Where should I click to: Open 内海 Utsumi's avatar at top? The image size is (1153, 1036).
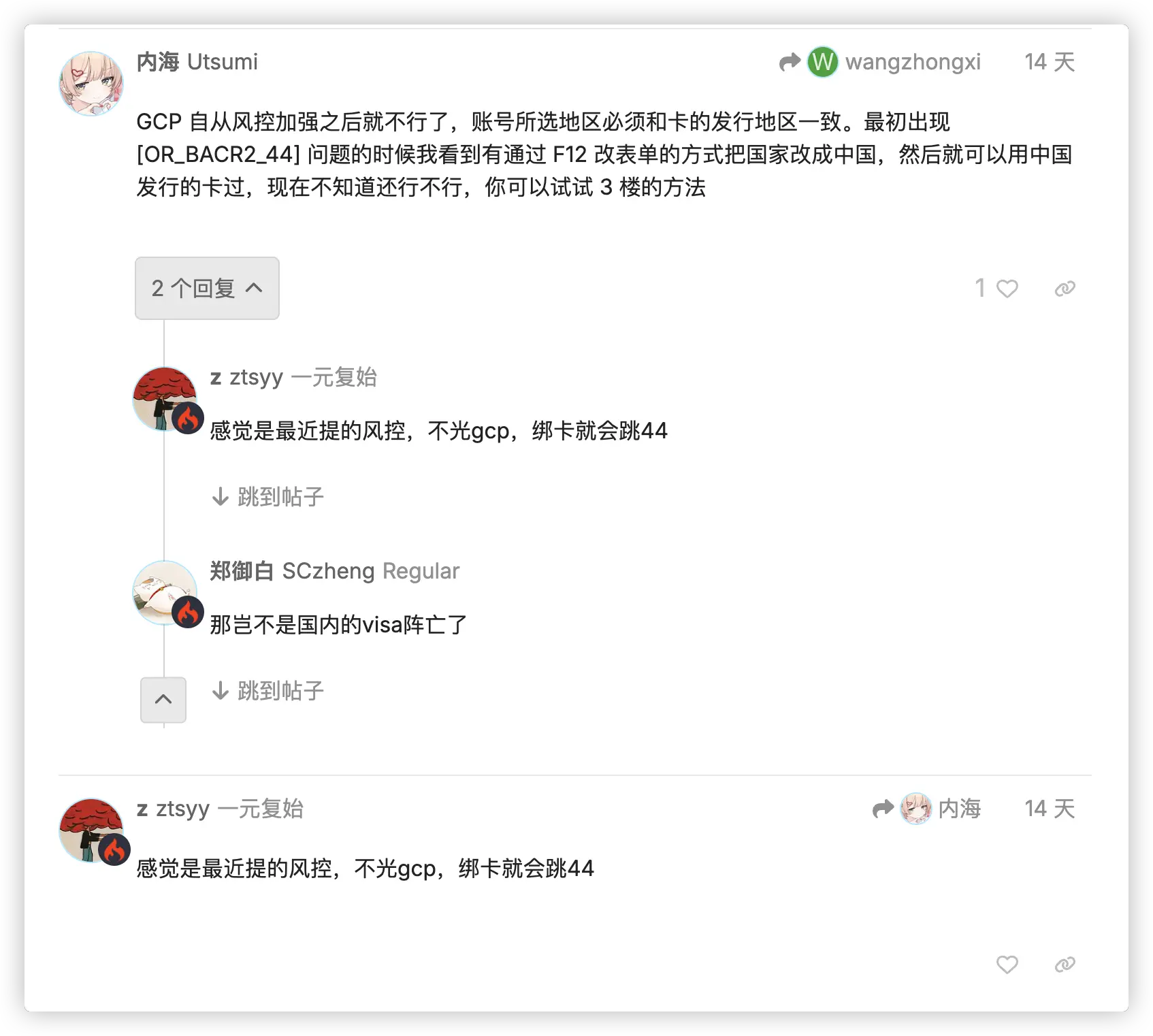pos(91,83)
